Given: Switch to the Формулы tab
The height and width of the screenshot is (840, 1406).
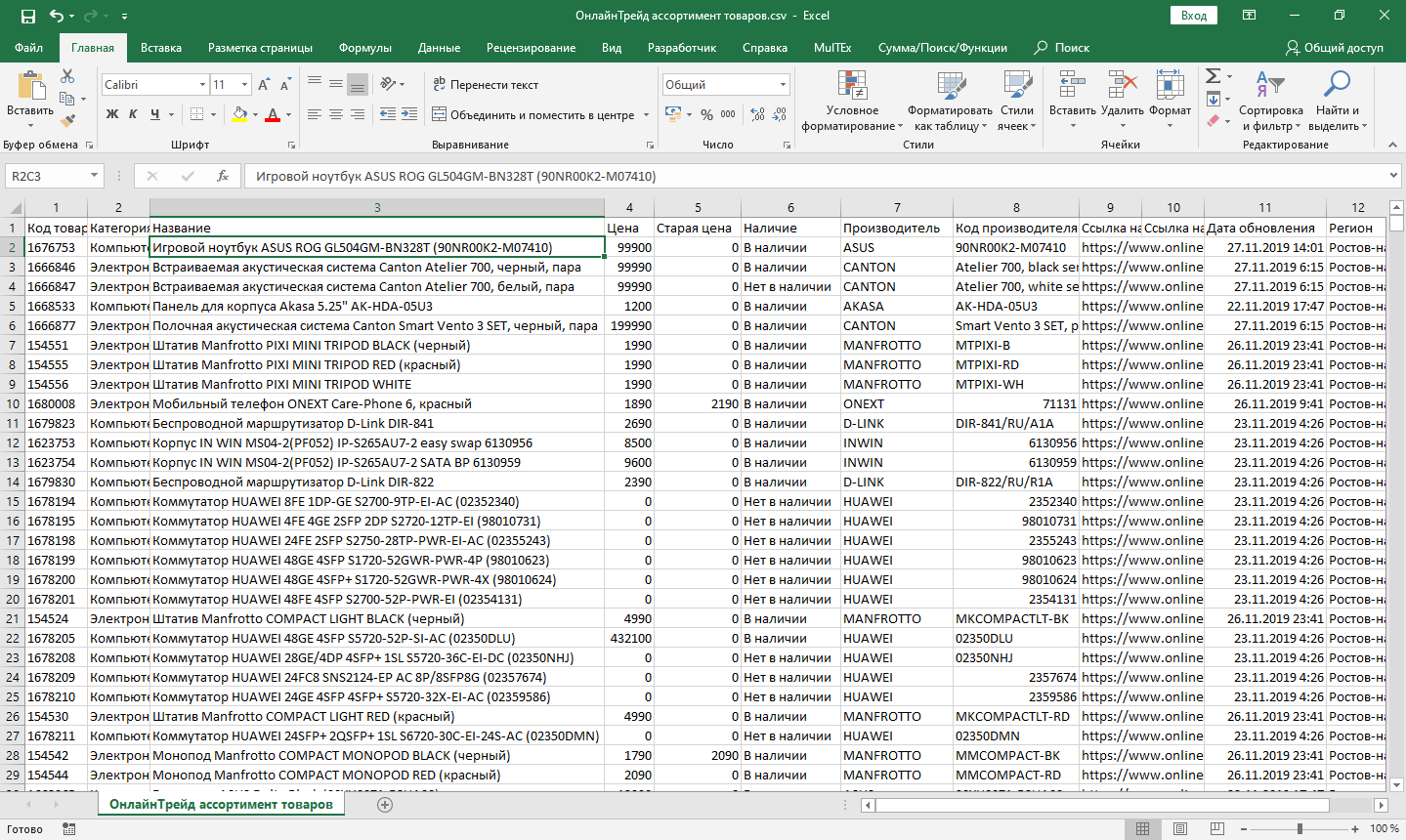Looking at the screenshot, I should coord(365,48).
